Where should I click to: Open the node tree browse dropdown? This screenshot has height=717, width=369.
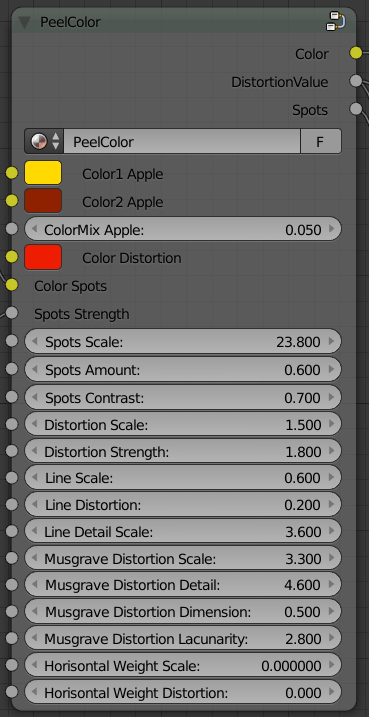[x=45, y=141]
